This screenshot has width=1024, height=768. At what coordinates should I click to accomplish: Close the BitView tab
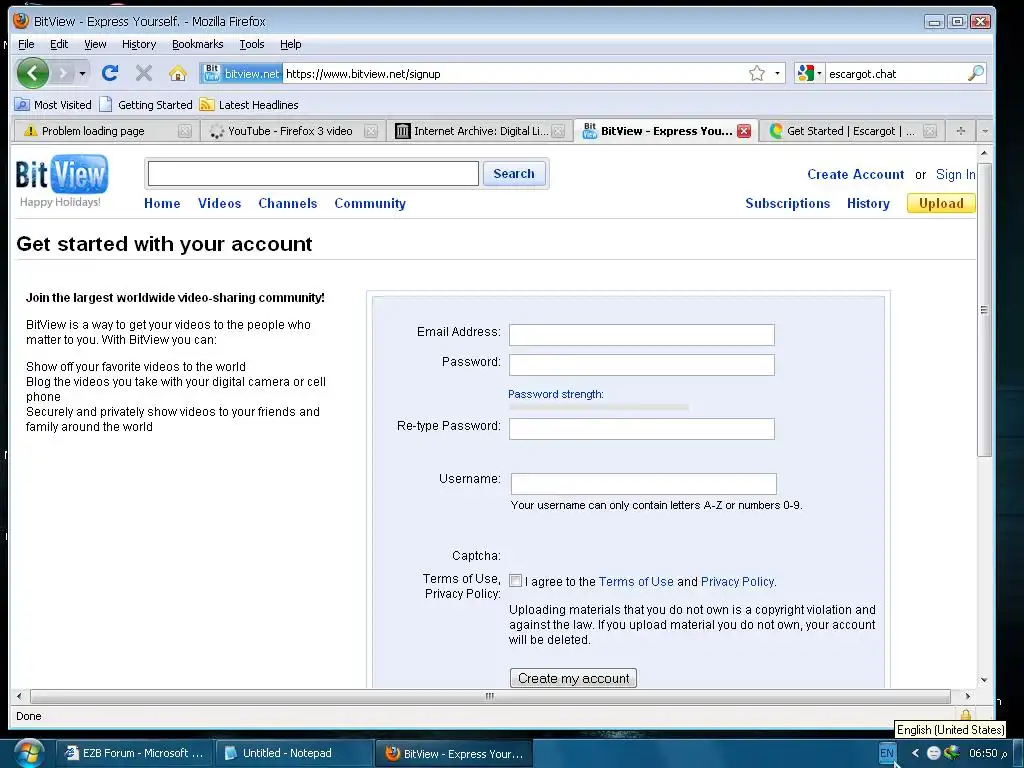[x=744, y=131]
